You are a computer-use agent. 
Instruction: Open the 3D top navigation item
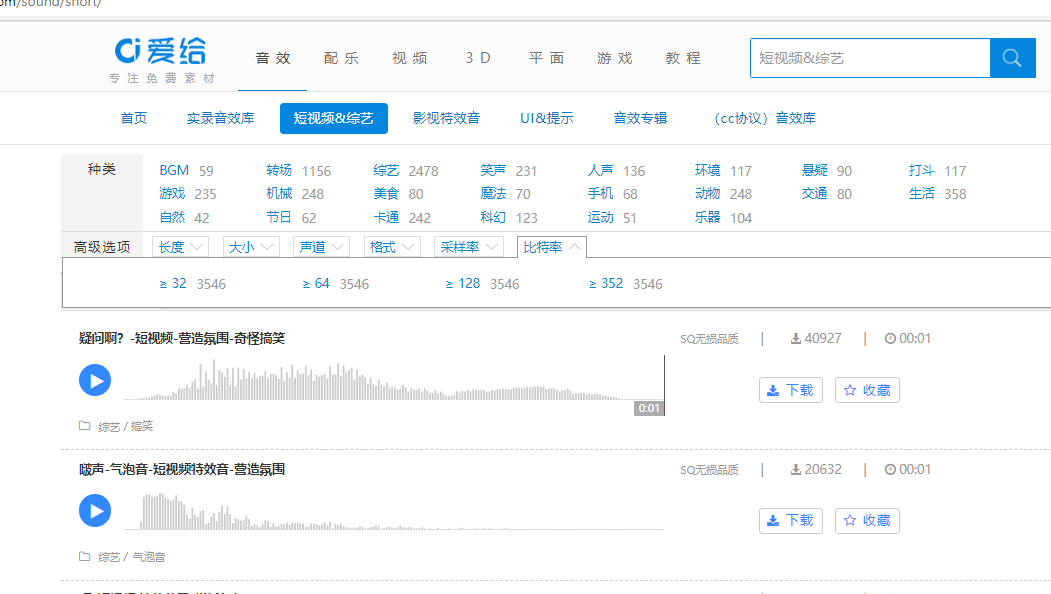478,58
